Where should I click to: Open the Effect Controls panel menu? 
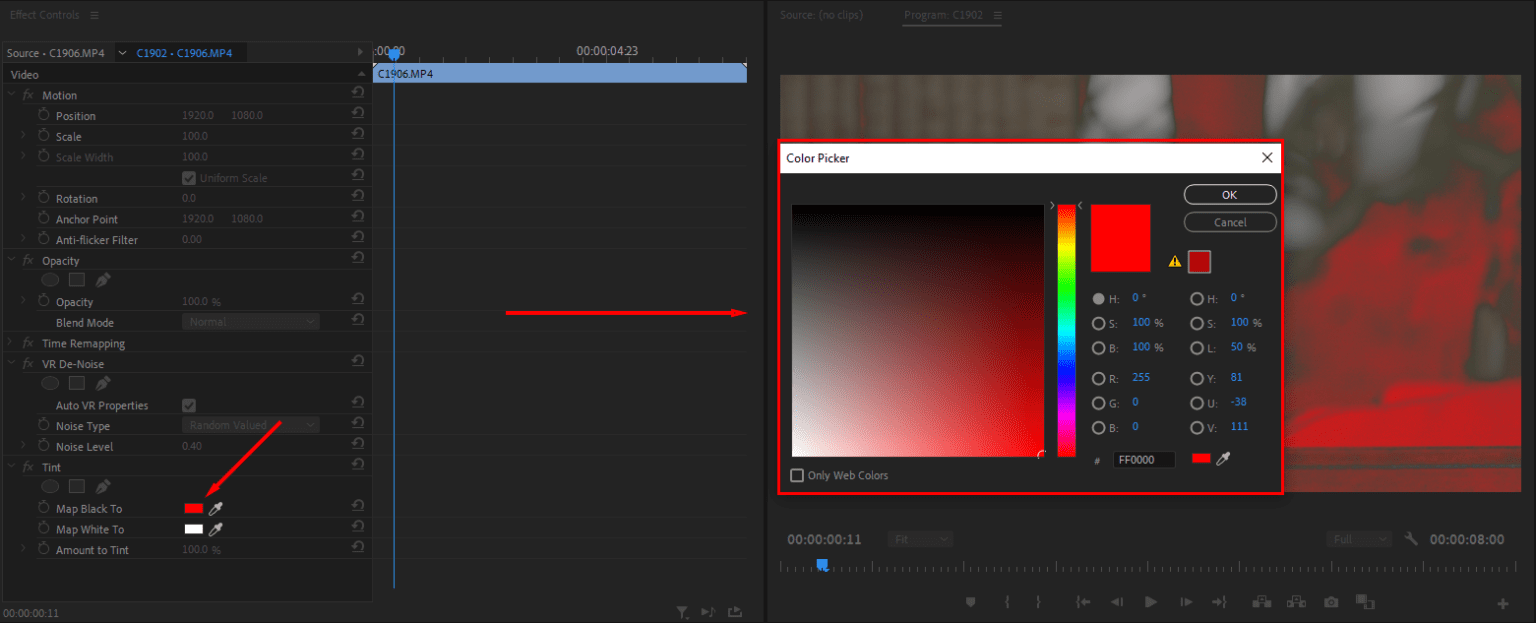[94, 14]
